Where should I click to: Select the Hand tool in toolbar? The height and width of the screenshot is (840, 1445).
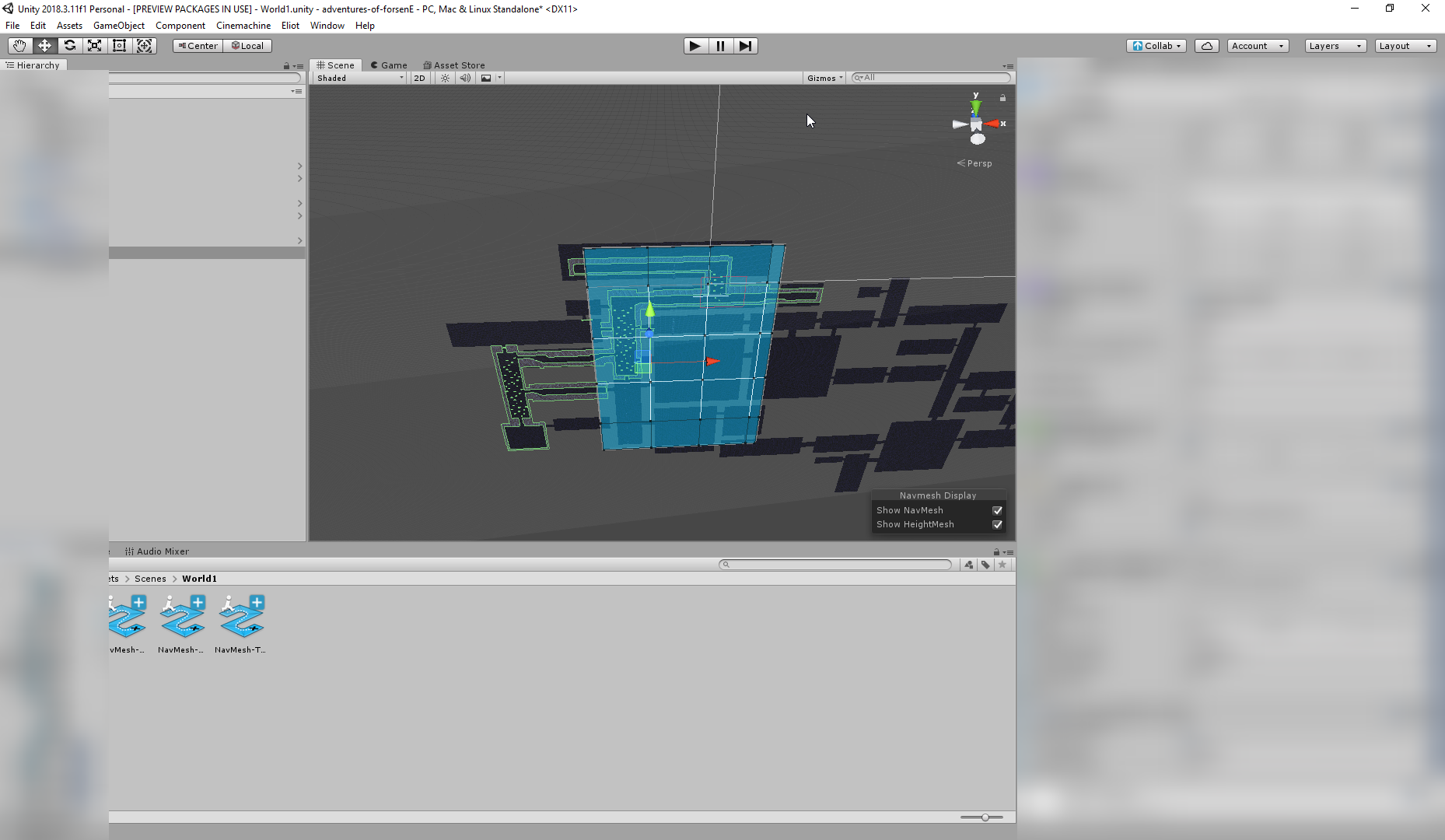(x=19, y=46)
